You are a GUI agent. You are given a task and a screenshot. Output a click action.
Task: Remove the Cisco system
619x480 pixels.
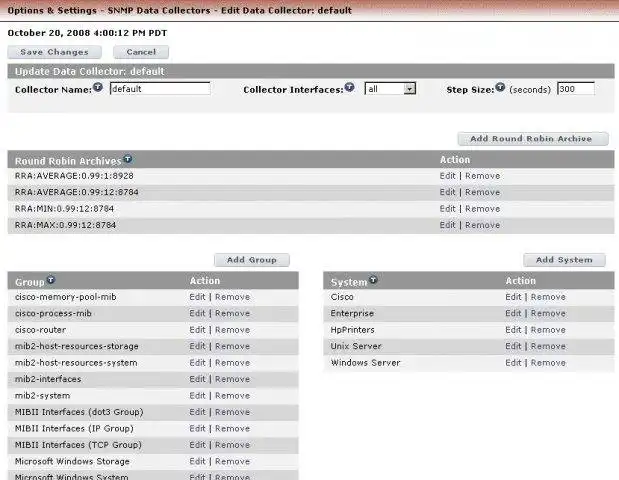pos(548,297)
